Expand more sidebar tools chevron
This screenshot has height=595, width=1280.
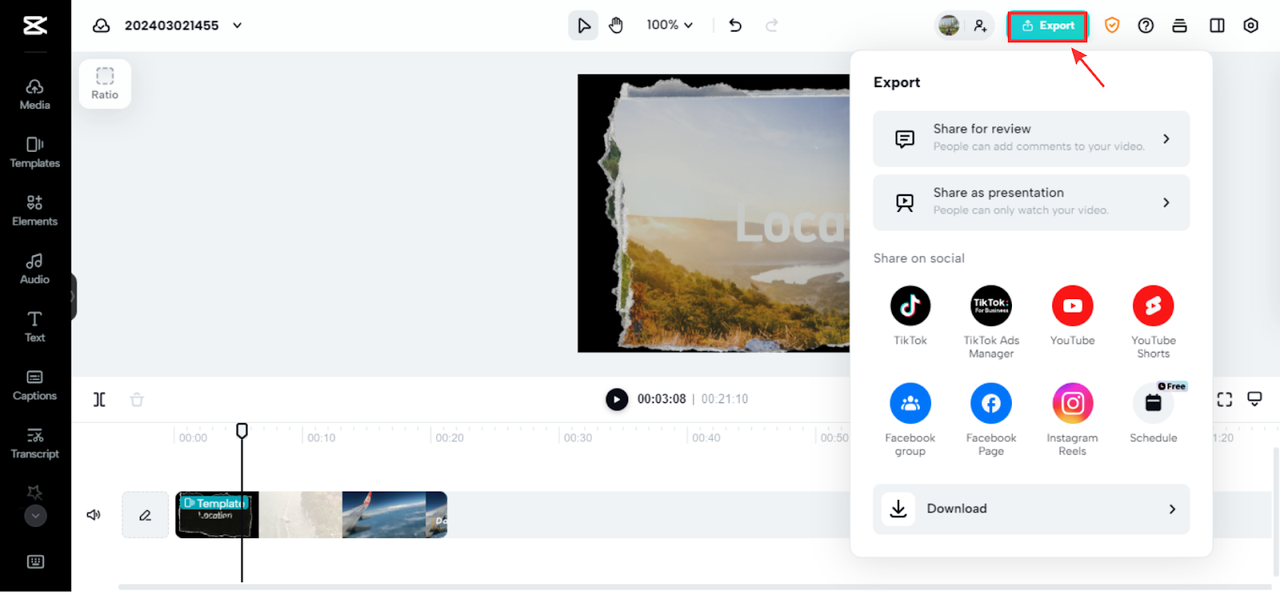pyautogui.click(x=35, y=516)
